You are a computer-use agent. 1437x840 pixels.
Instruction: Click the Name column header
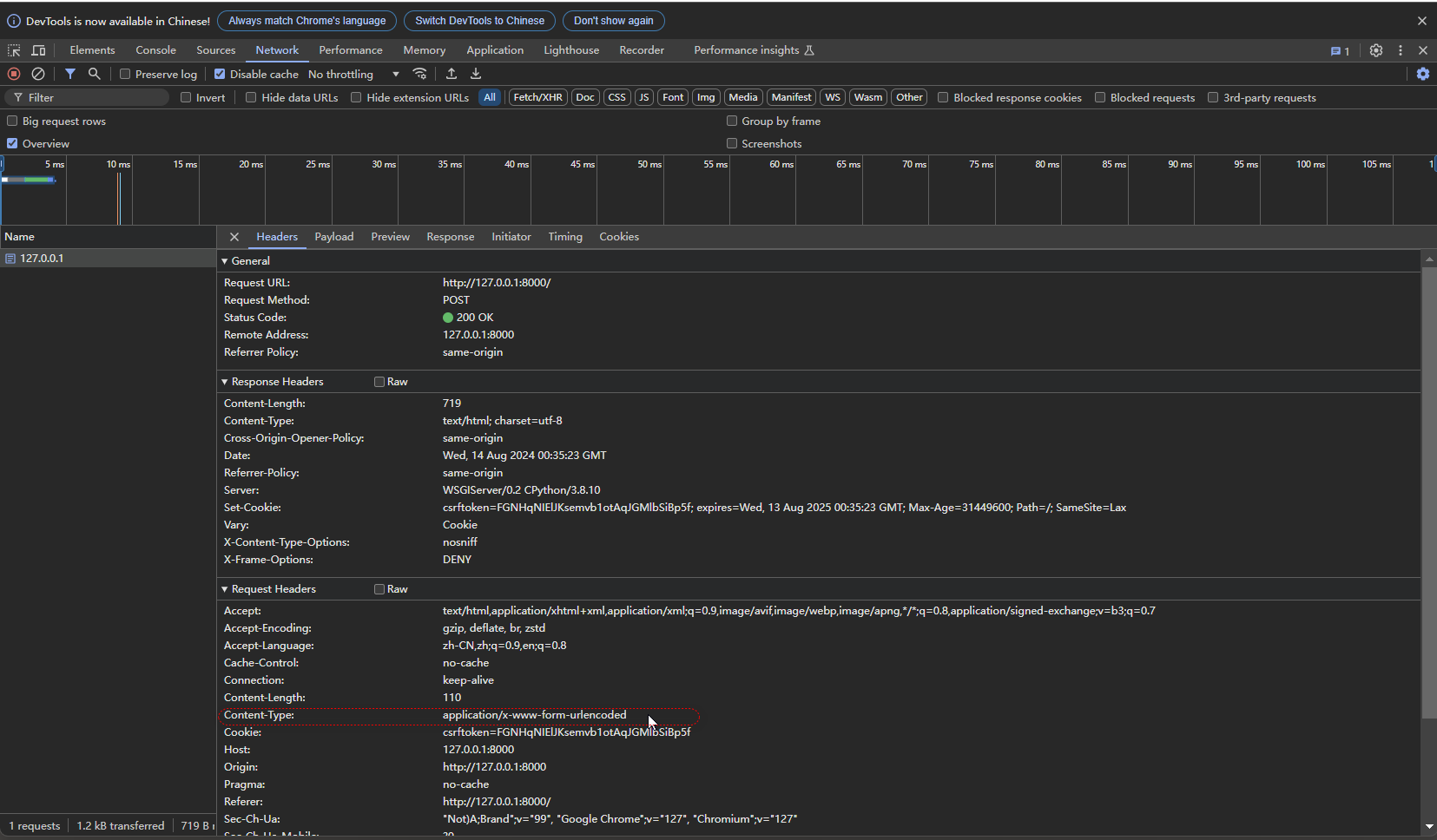coord(108,237)
